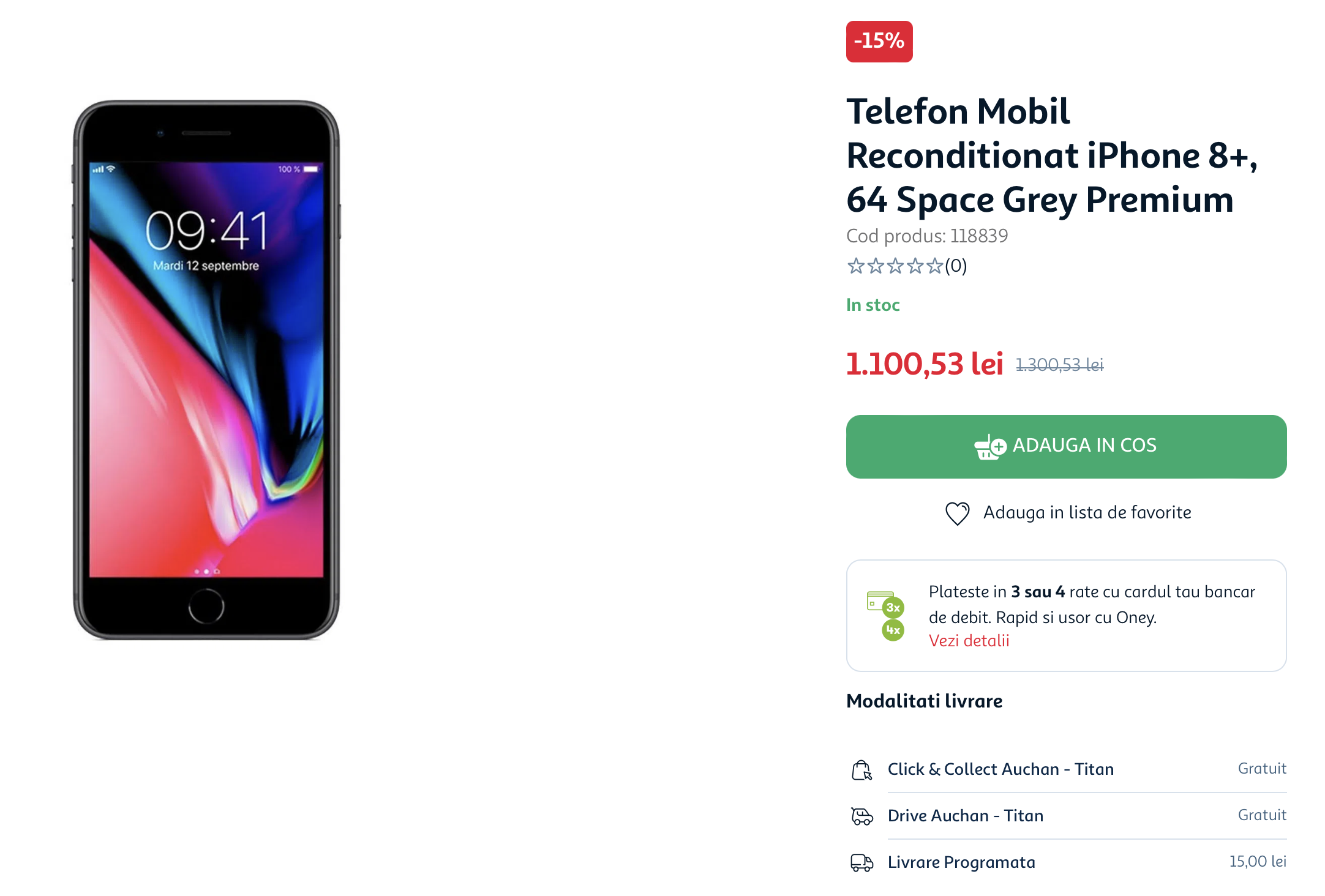Click the Click & Collect bag icon
1325x896 pixels.
click(862, 770)
